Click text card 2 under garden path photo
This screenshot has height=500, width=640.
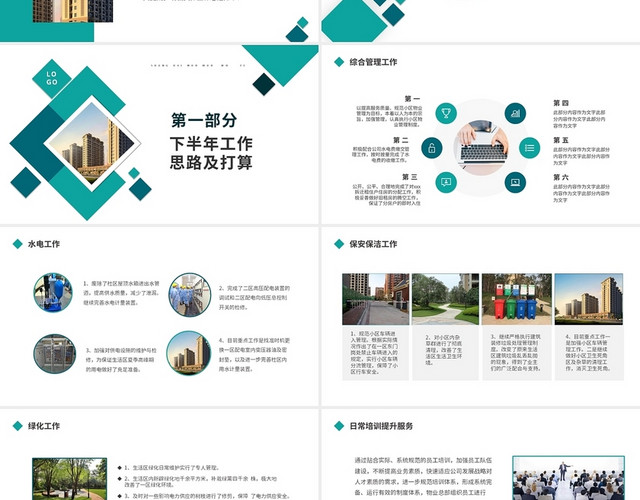[x=445, y=353]
